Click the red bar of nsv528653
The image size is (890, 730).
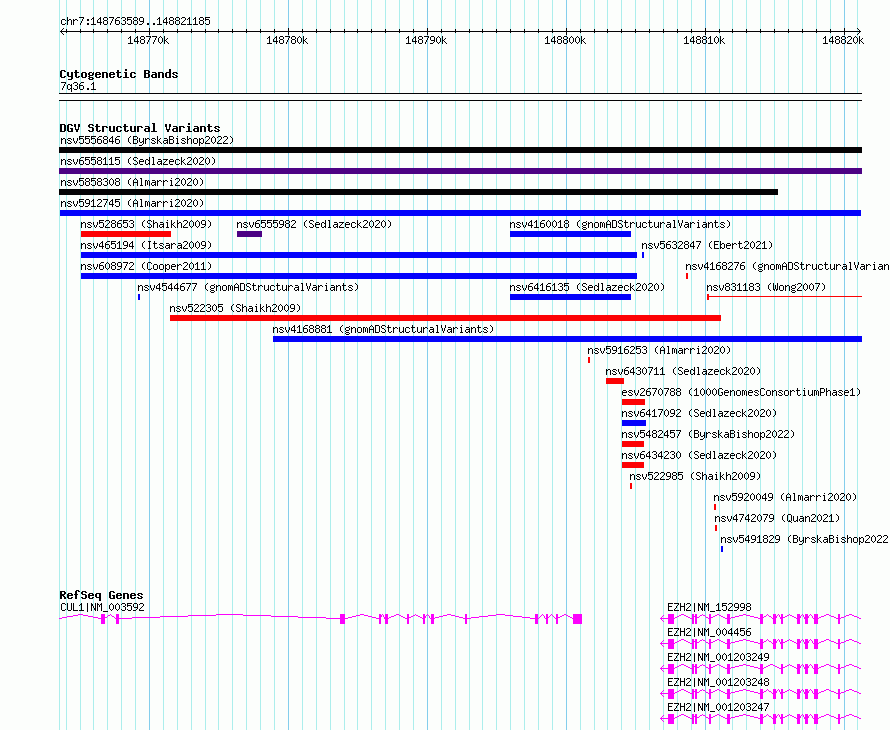point(126,234)
